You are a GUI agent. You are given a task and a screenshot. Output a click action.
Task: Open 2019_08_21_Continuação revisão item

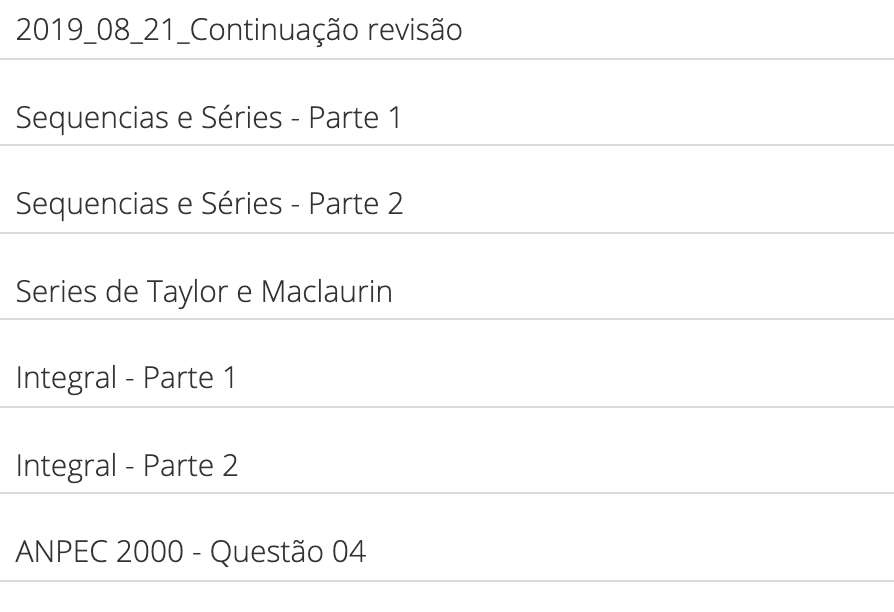(x=447, y=29)
